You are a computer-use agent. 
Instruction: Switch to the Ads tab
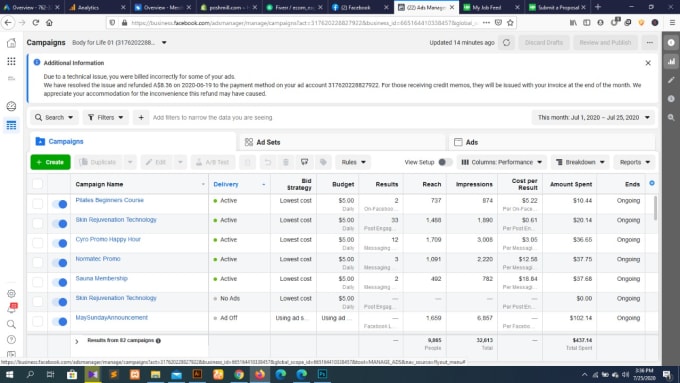[552, 142]
